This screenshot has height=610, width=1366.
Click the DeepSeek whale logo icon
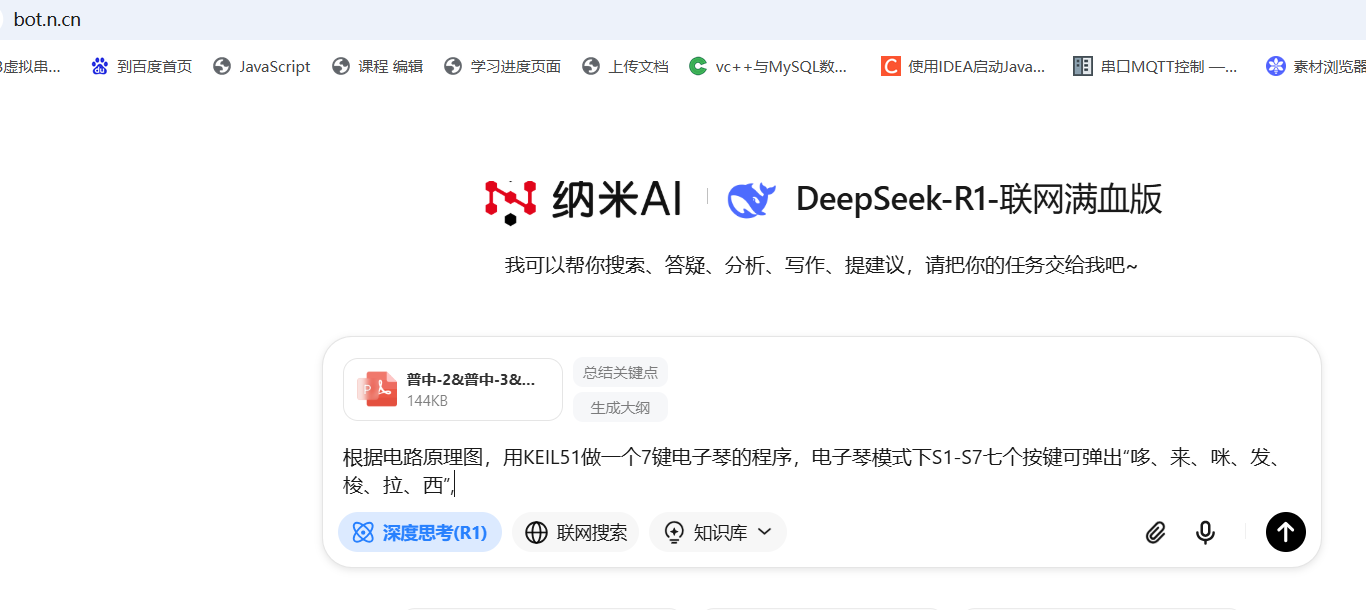752,200
